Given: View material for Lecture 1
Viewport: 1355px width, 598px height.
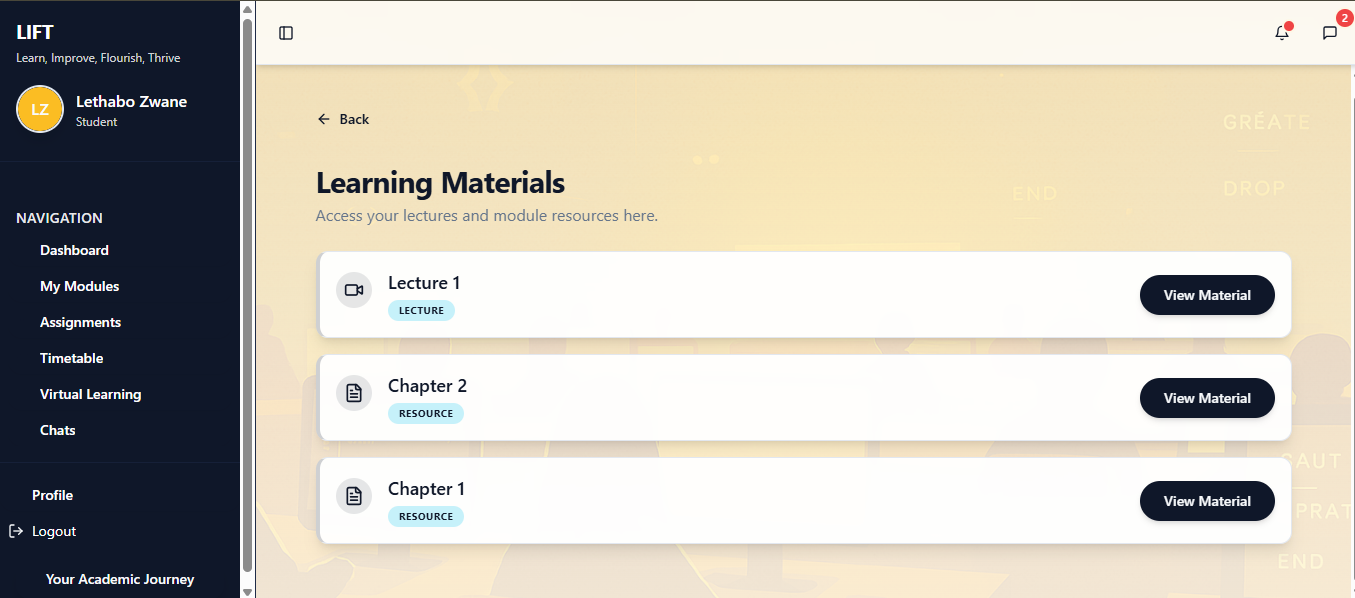Looking at the screenshot, I should (1207, 295).
